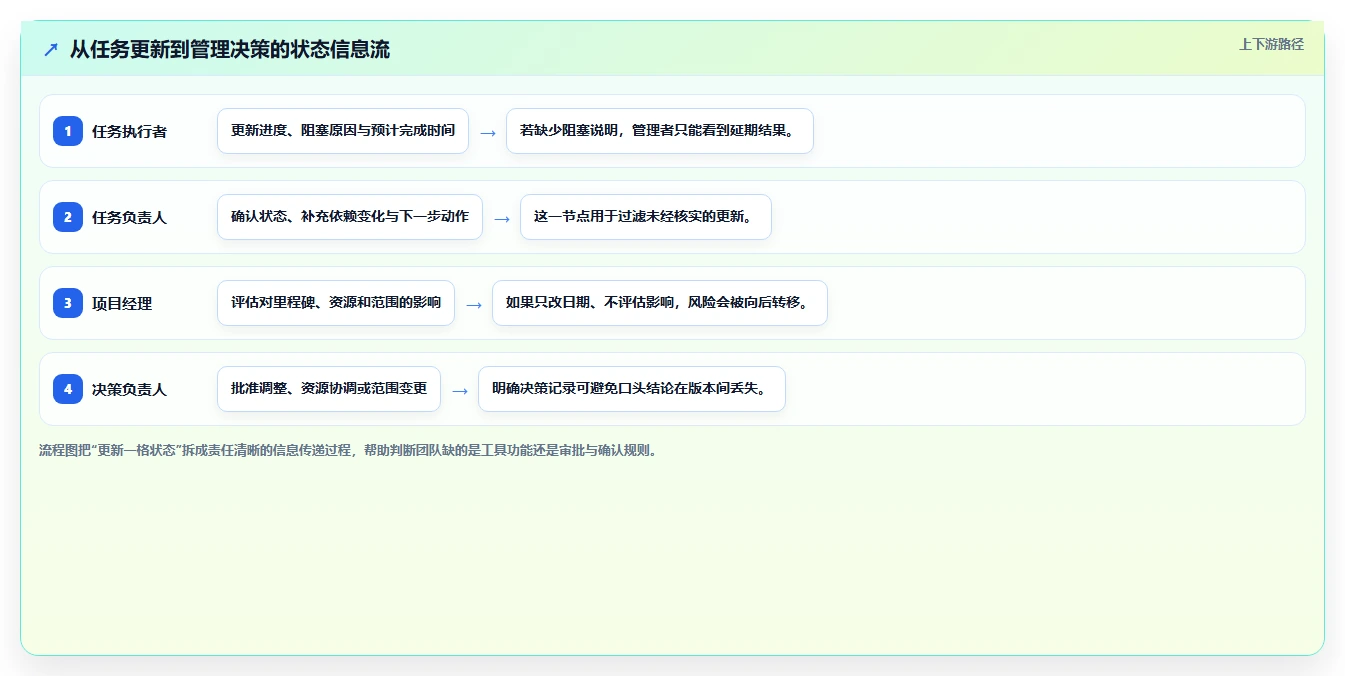Click the arrow in the 任务执行者 row
1345x676 pixels.
click(x=488, y=132)
